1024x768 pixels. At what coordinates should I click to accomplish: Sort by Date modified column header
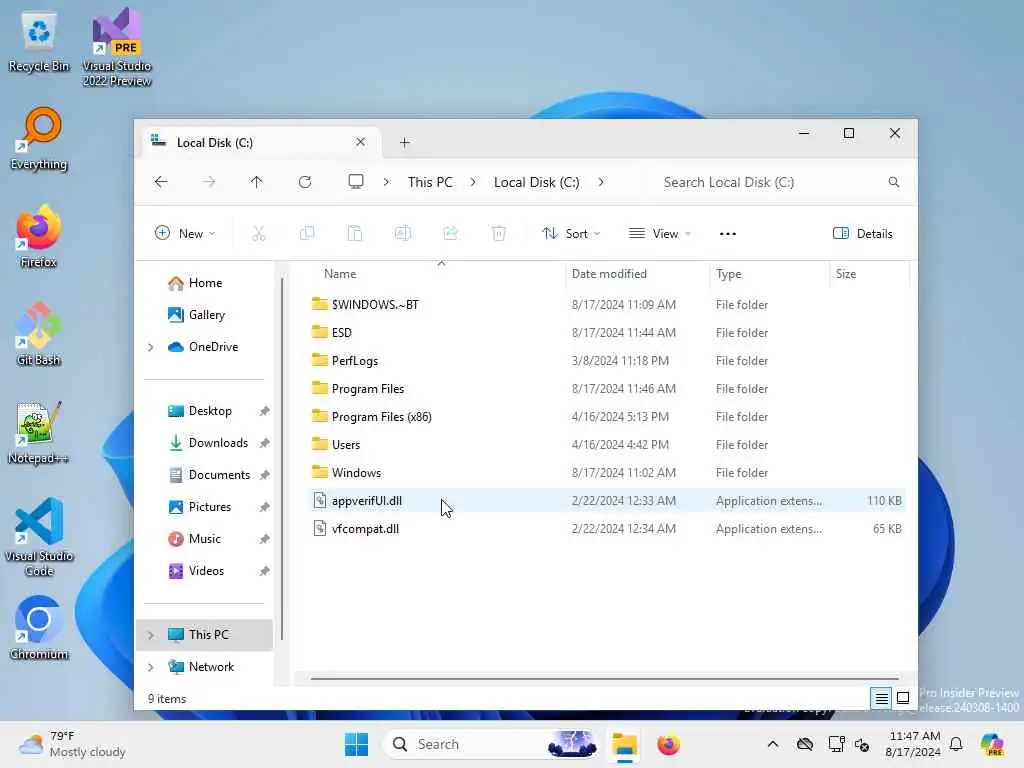pyautogui.click(x=609, y=274)
